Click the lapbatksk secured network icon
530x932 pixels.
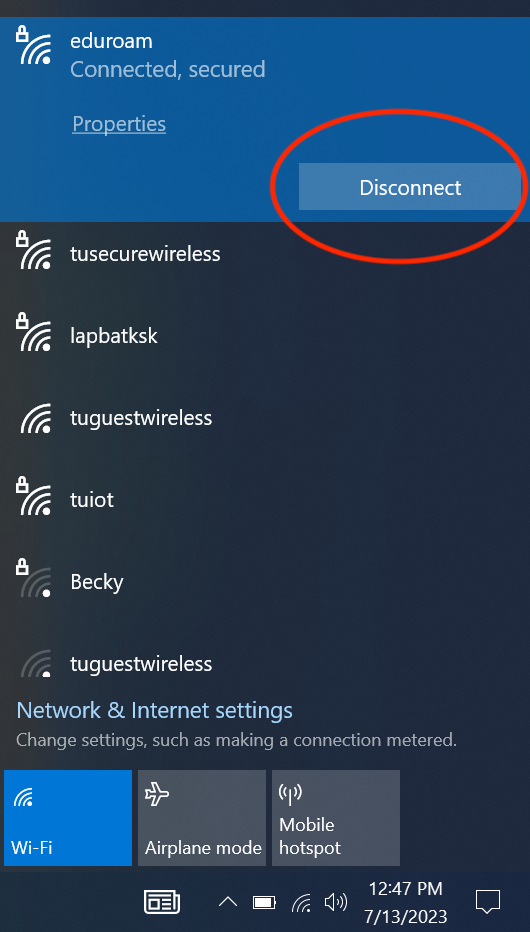[33, 333]
